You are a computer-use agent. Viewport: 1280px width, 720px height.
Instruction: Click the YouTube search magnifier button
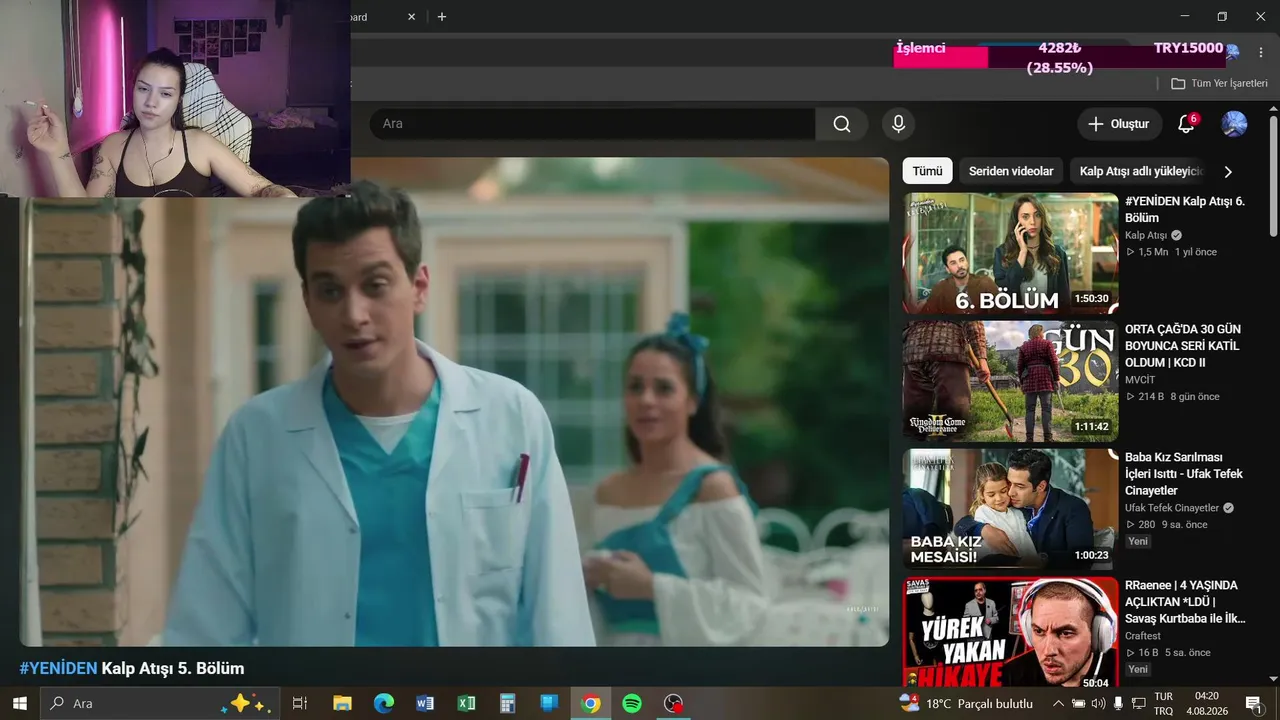point(842,124)
